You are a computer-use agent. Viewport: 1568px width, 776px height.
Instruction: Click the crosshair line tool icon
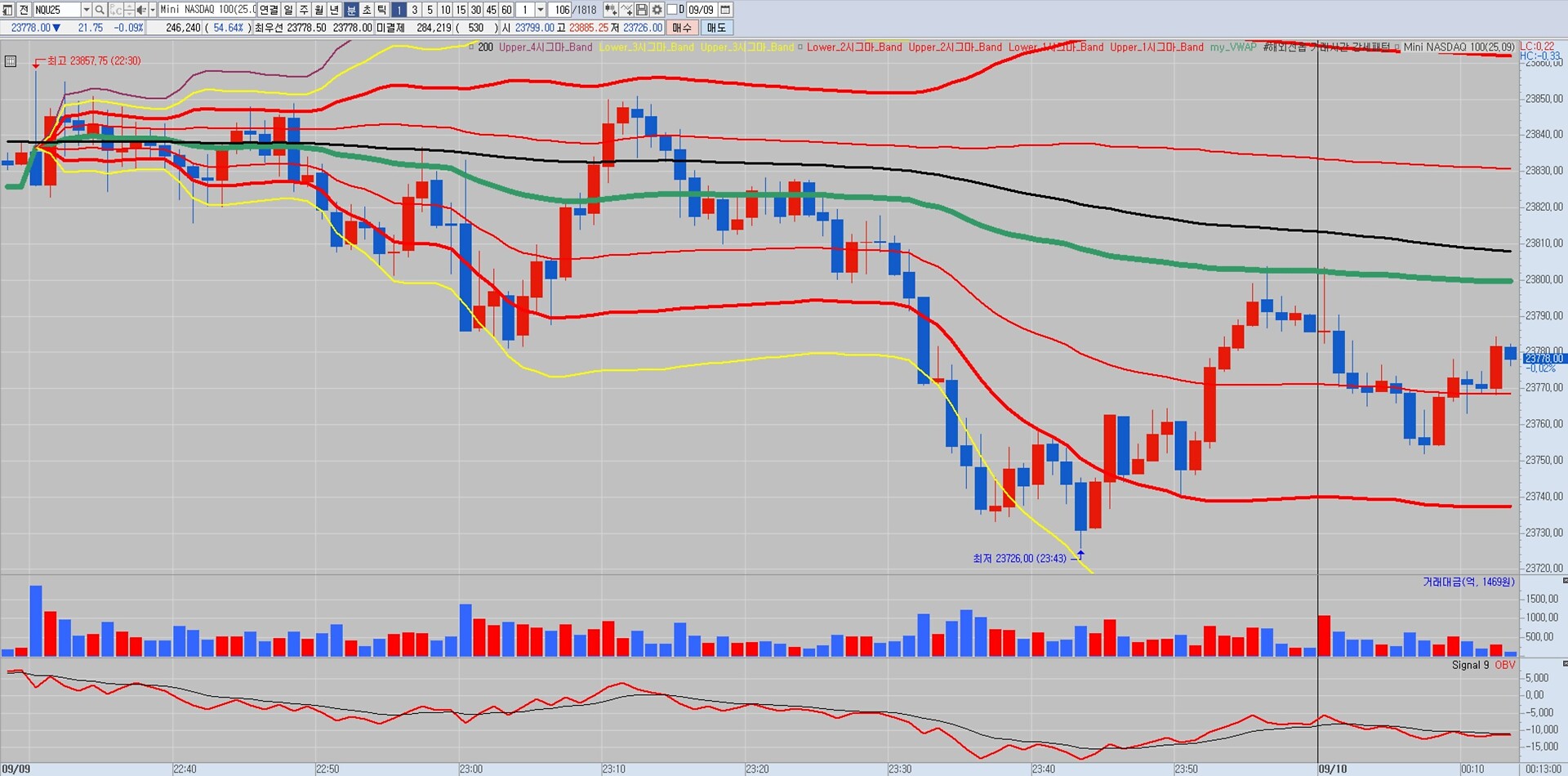click(x=626, y=10)
